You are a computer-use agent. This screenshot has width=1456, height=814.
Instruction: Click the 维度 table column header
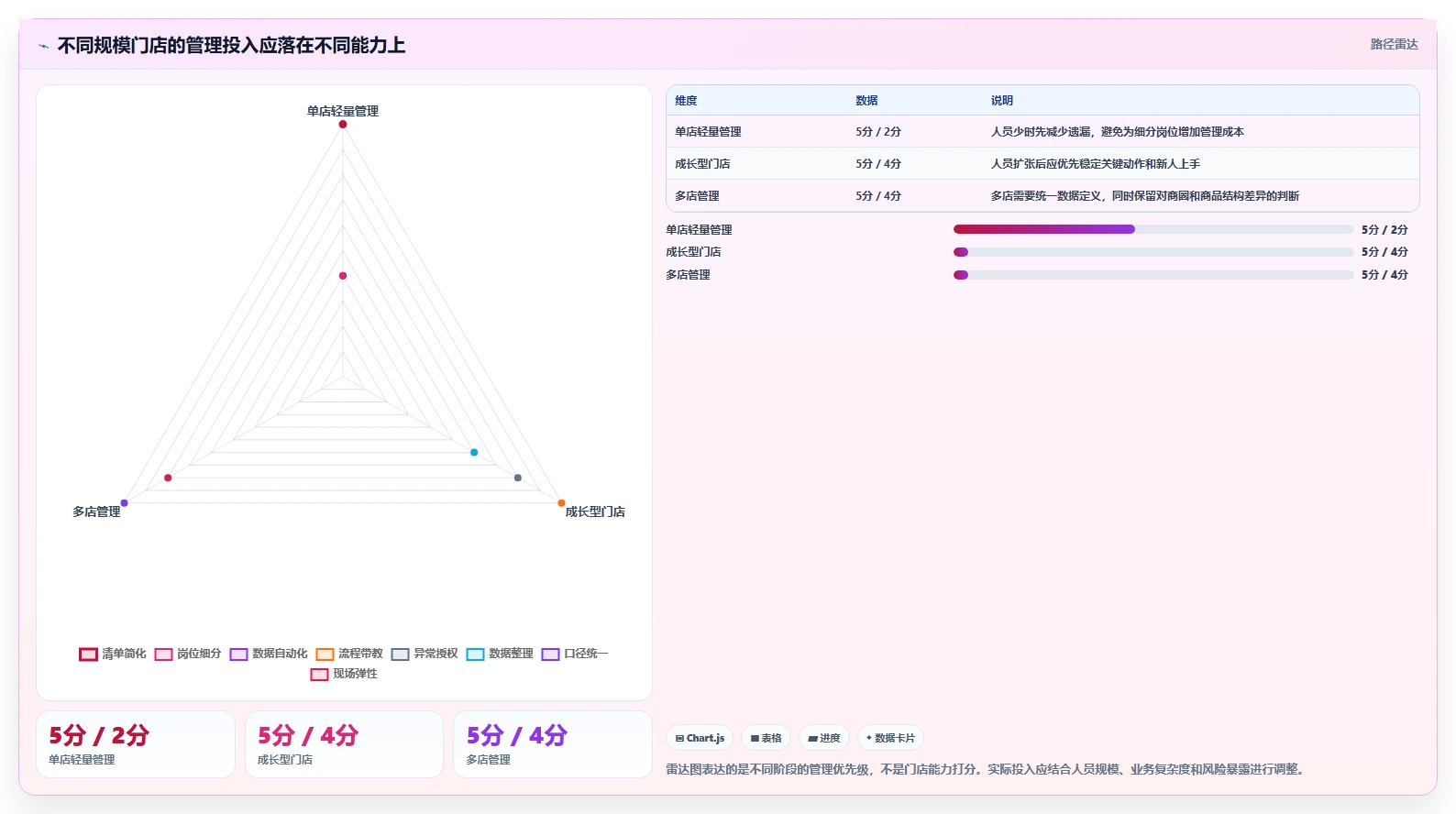coord(686,101)
